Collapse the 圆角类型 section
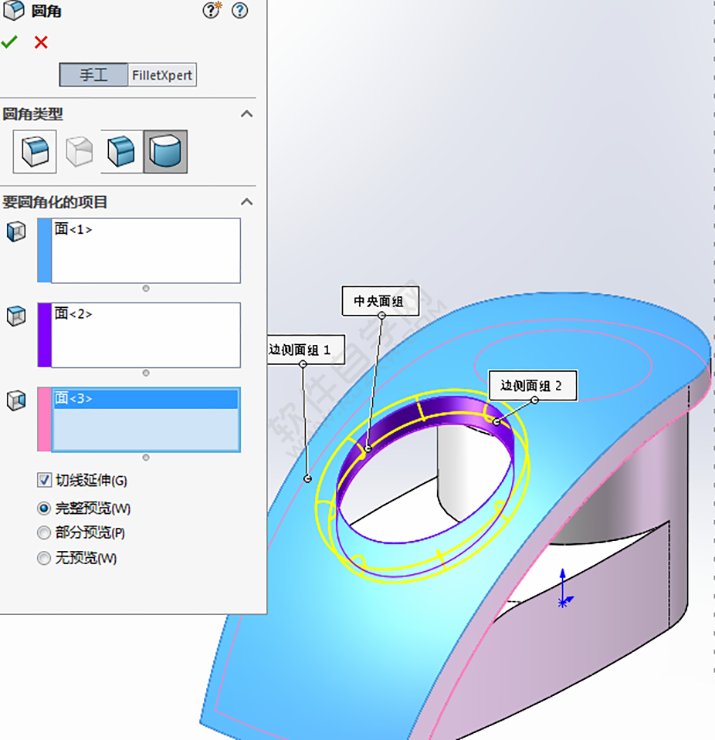This screenshot has height=740, width=715. pos(246,114)
